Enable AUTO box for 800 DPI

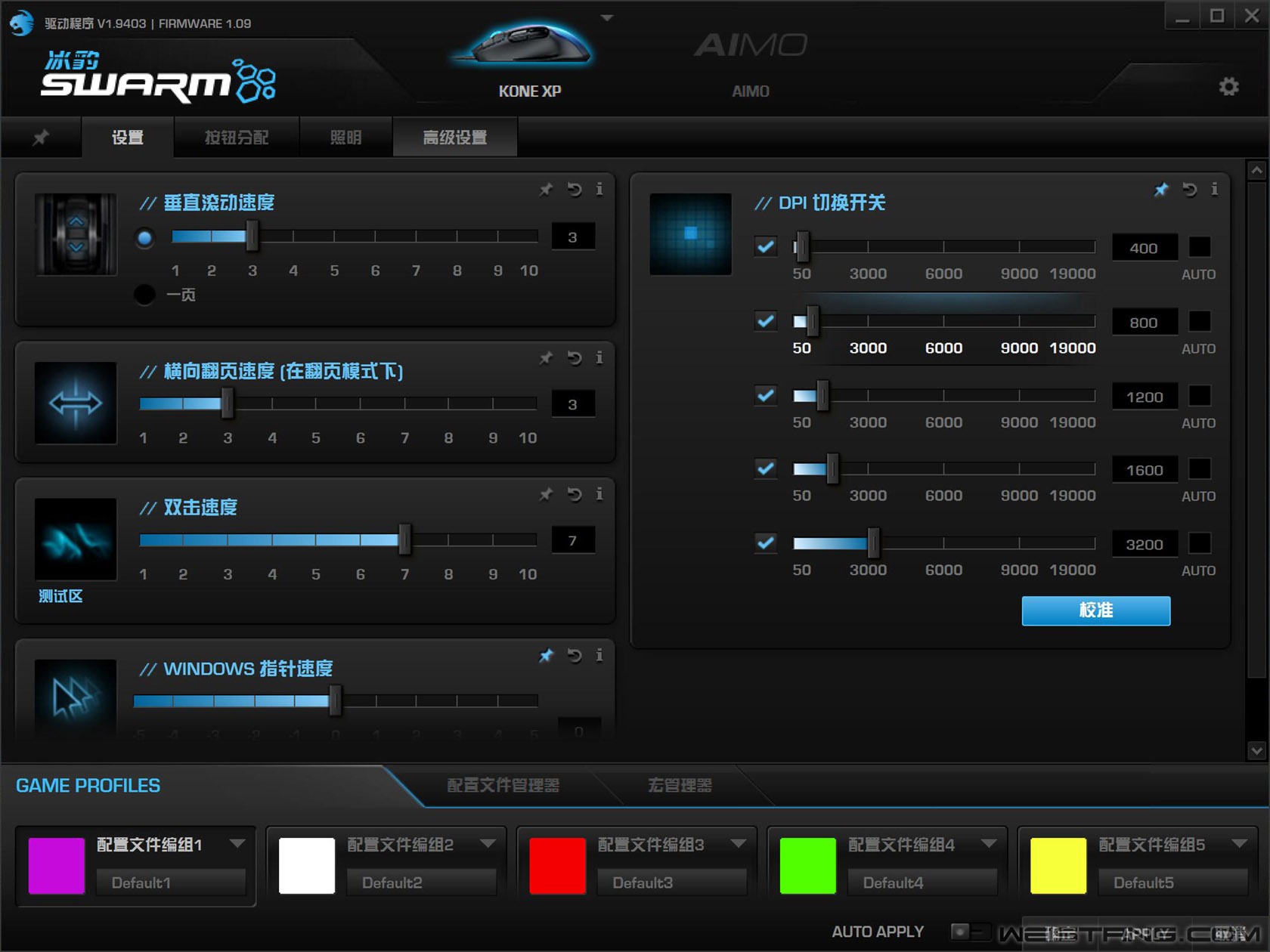(1200, 321)
